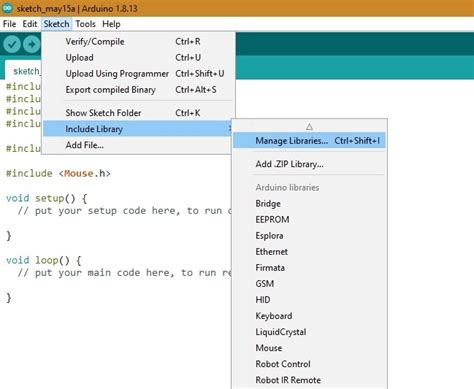This screenshot has width=474, height=389.
Task: Select Export compiled Binary
Action: pos(138,90)
